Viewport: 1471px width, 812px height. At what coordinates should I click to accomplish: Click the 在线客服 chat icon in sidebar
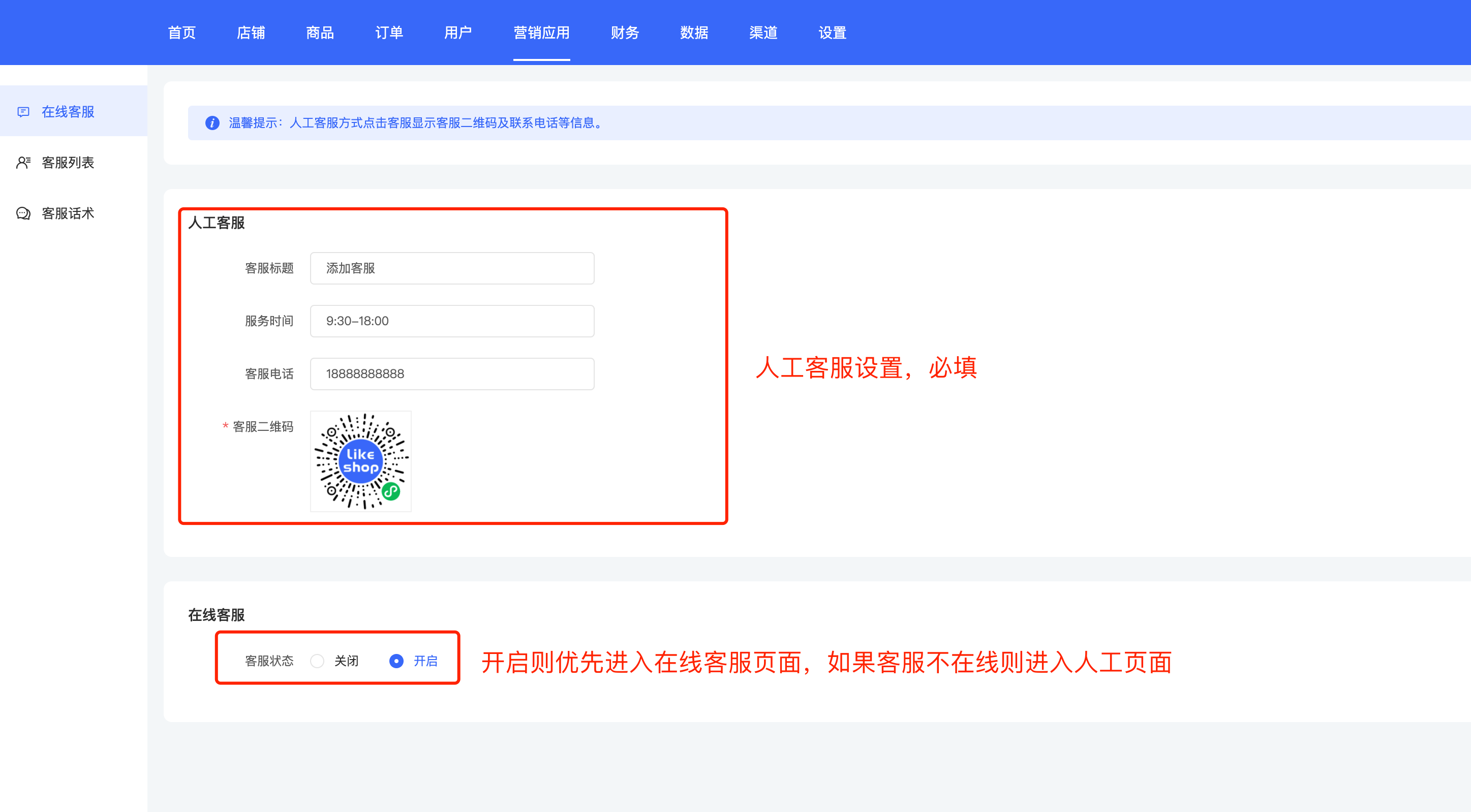[23, 111]
